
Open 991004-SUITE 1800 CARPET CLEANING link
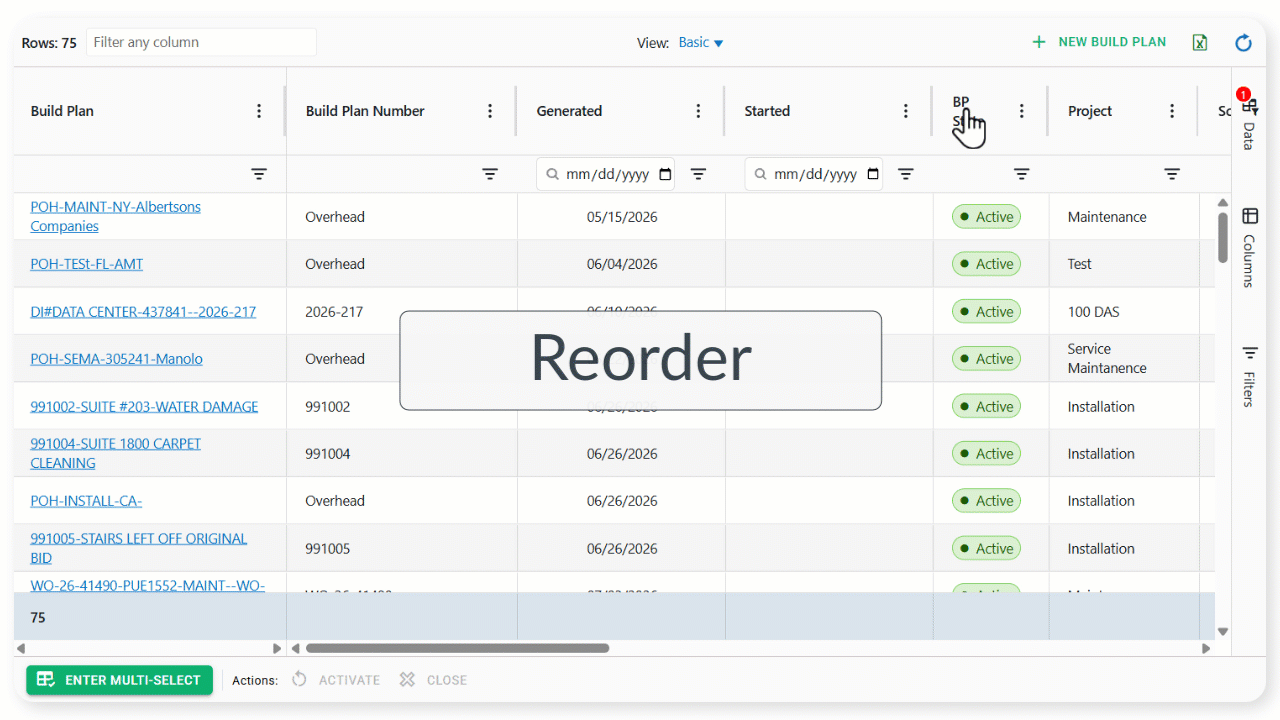point(115,453)
